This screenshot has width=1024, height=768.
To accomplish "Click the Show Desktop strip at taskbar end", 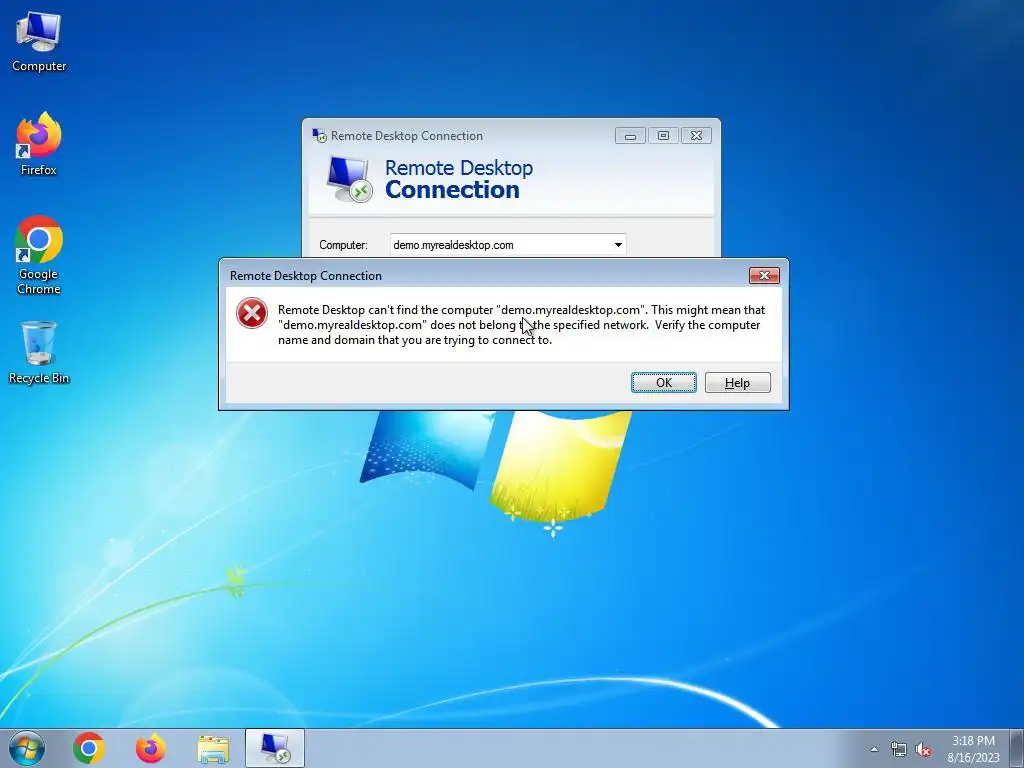I will tap(1017, 748).
